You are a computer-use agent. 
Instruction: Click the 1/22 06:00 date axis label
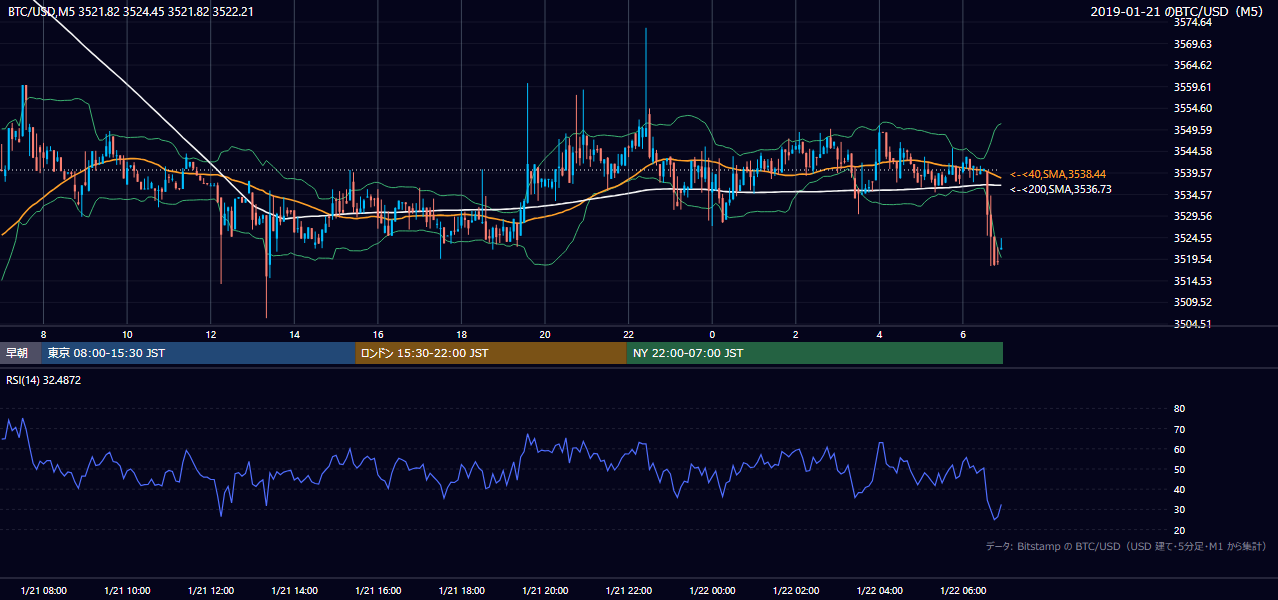pyautogui.click(x=963, y=591)
